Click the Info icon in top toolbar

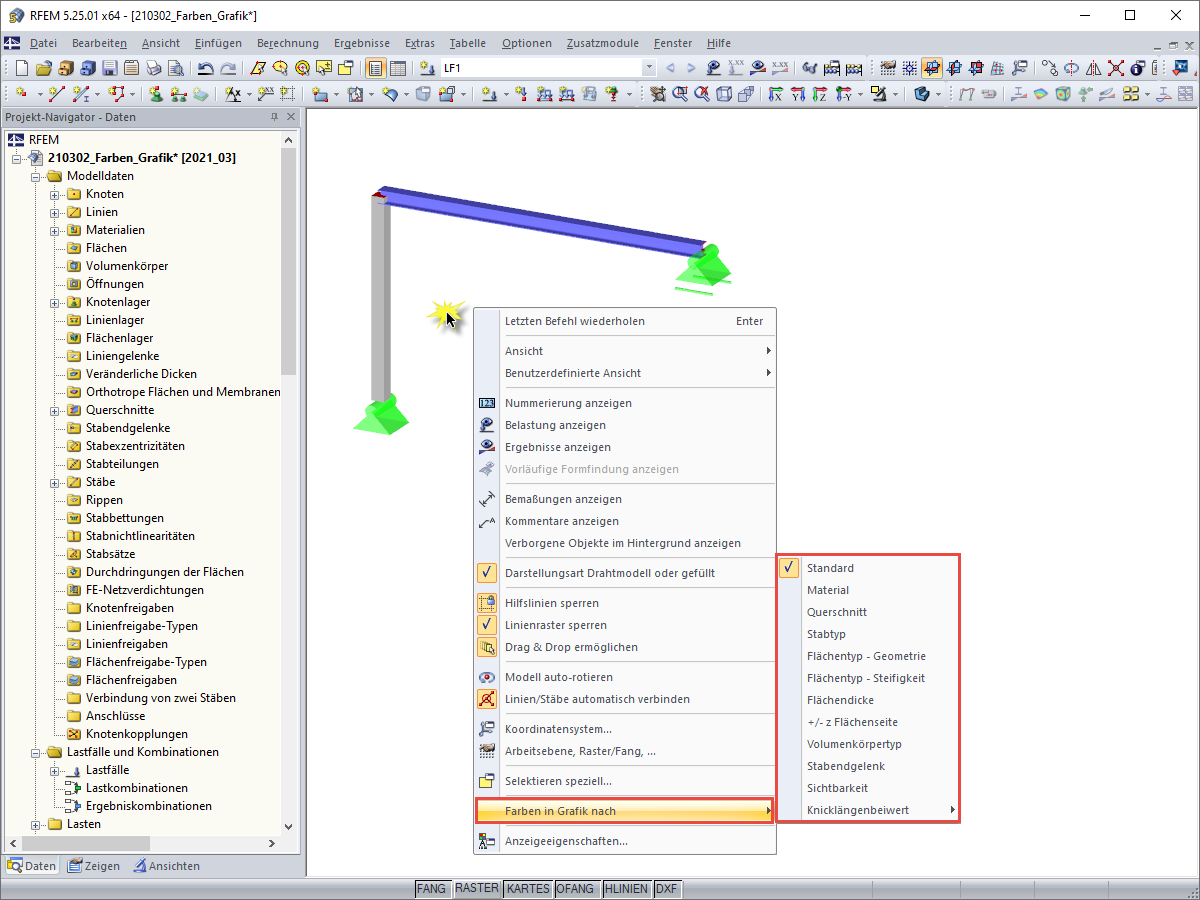click(1137, 68)
